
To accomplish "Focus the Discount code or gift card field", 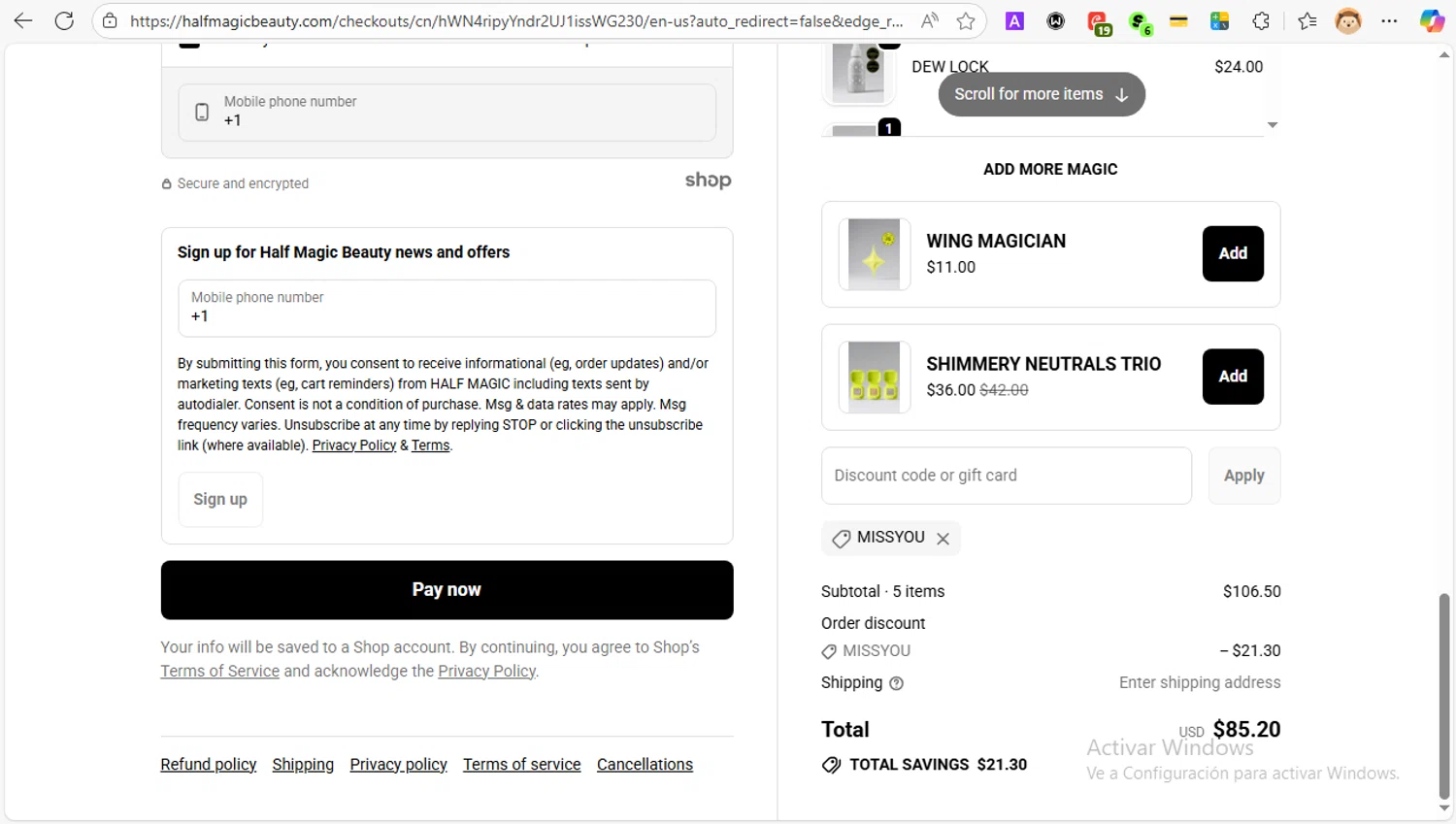I will [x=1006, y=476].
